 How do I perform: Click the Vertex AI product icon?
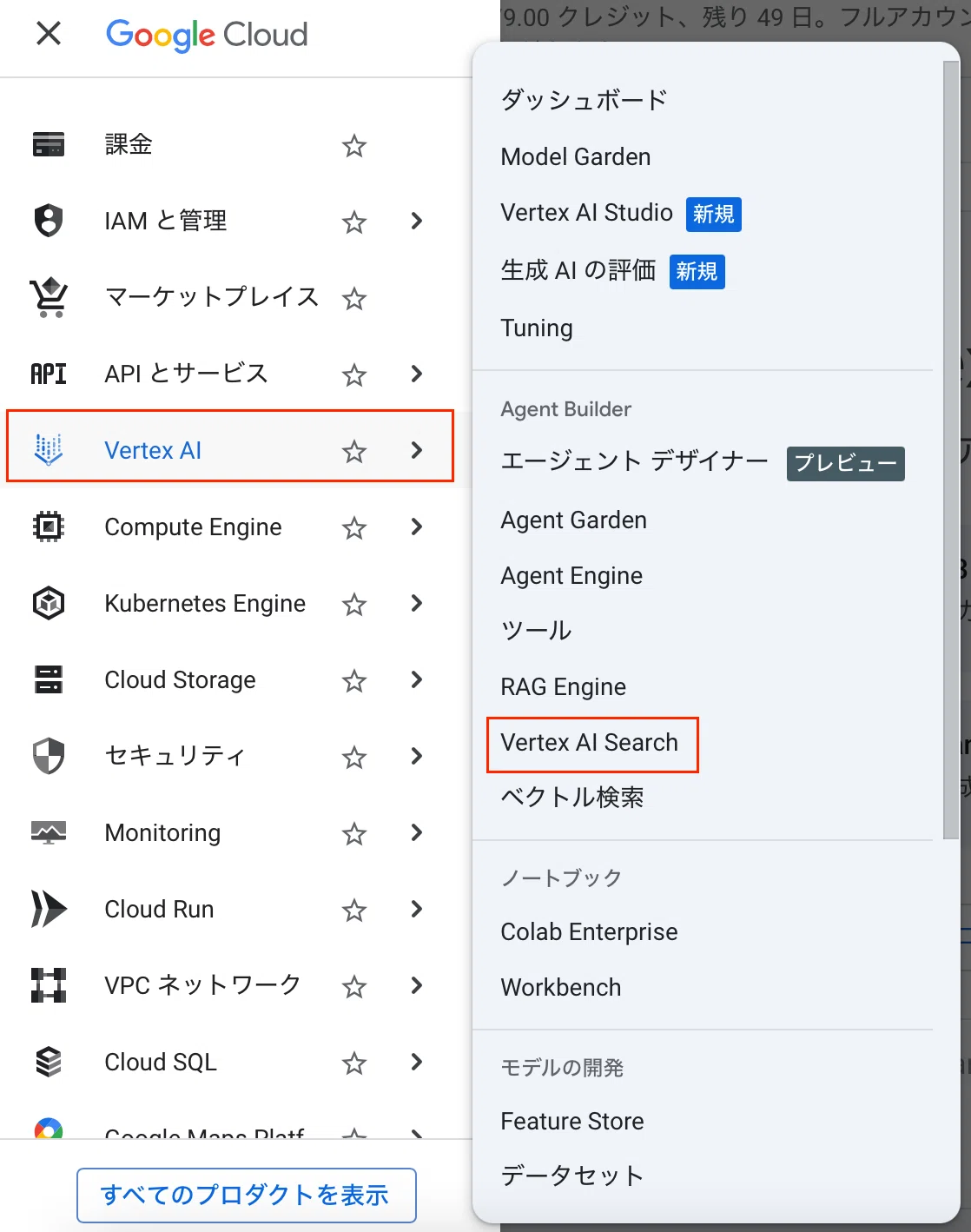click(49, 450)
